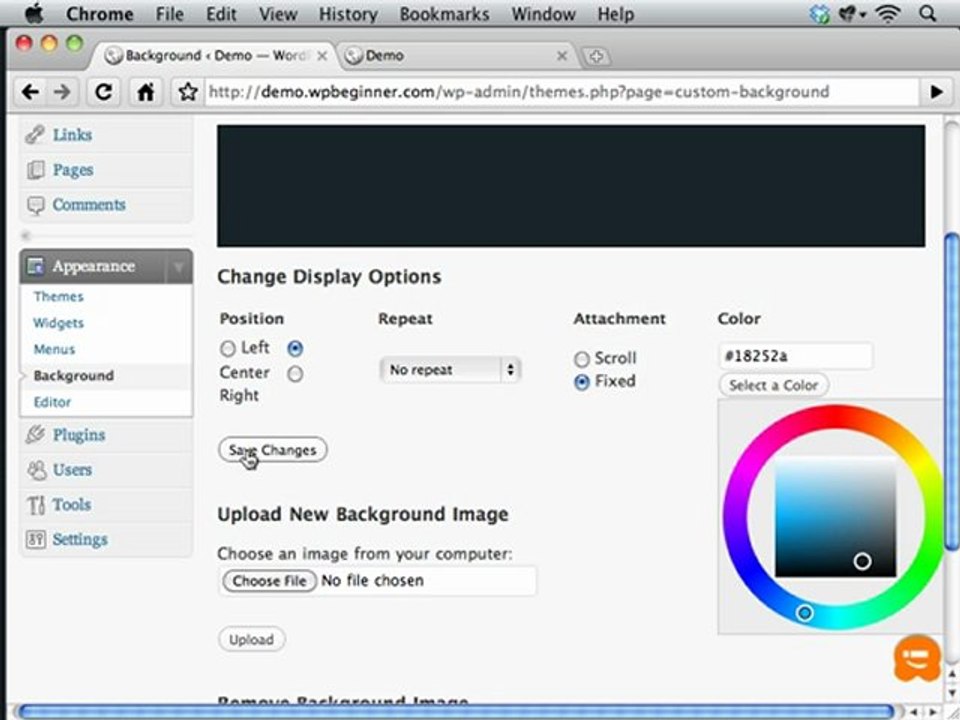Click the red area of the color wheel
The height and width of the screenshot is (720, 960).
click(836, 417)
